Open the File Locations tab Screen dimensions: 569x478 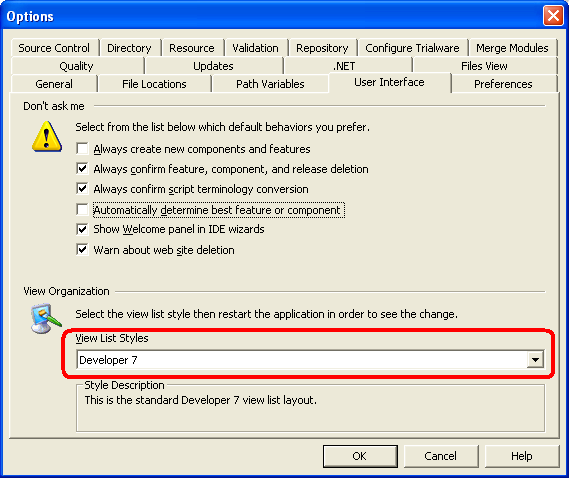(x=154, y=84)
